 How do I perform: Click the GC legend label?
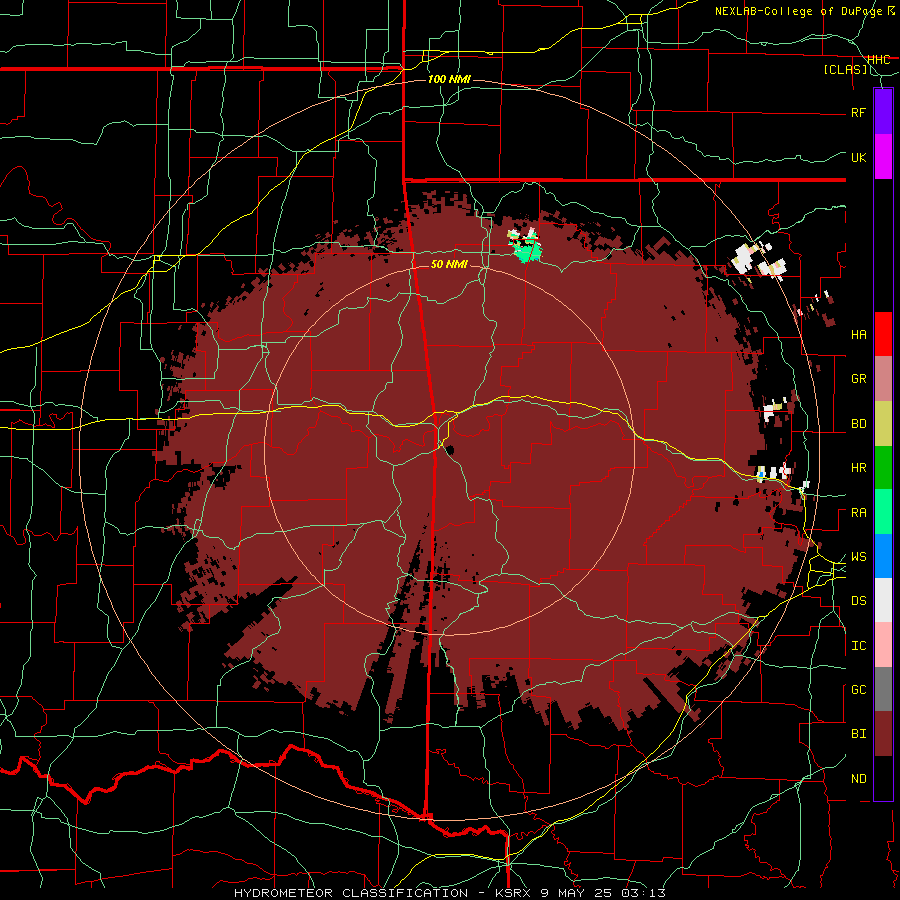tap(859, 690)
